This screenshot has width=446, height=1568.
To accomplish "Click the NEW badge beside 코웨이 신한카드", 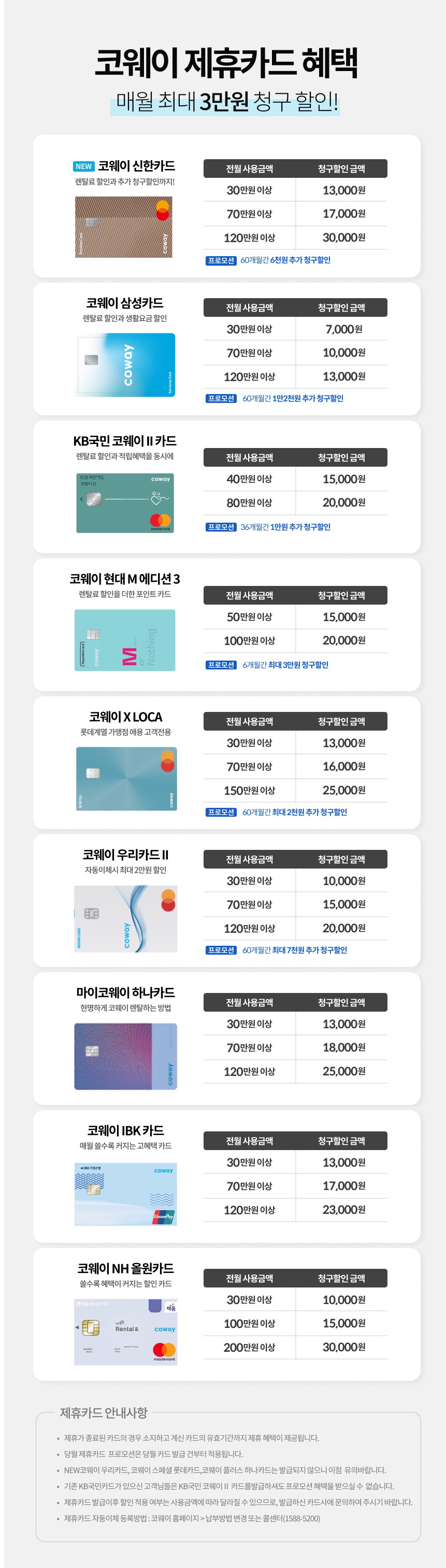I will [x=83, y=166].
